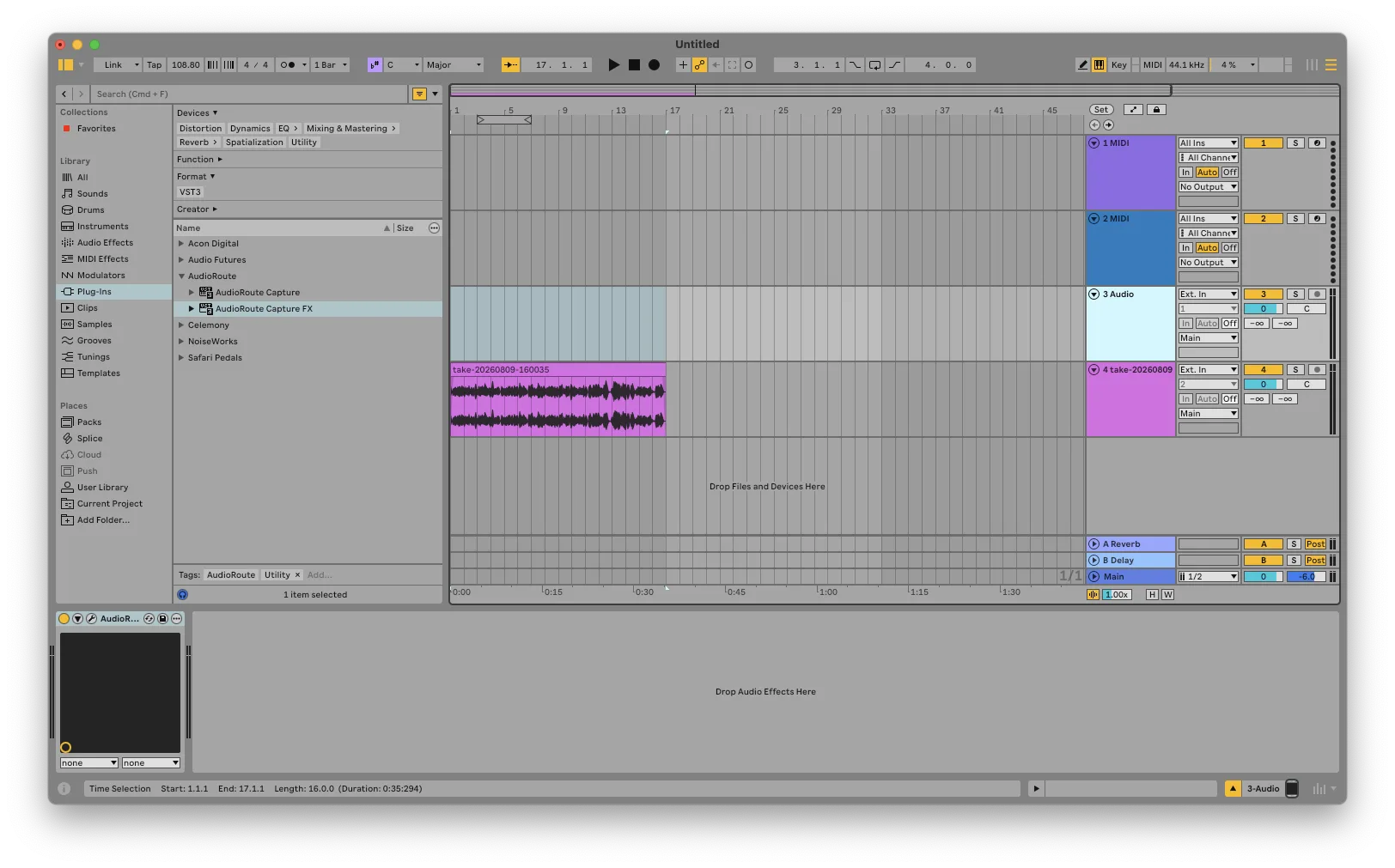The width and height of the screenshot is (1395, 868).
Task: Select the VST3 format tag
Action: coord(190,192)
